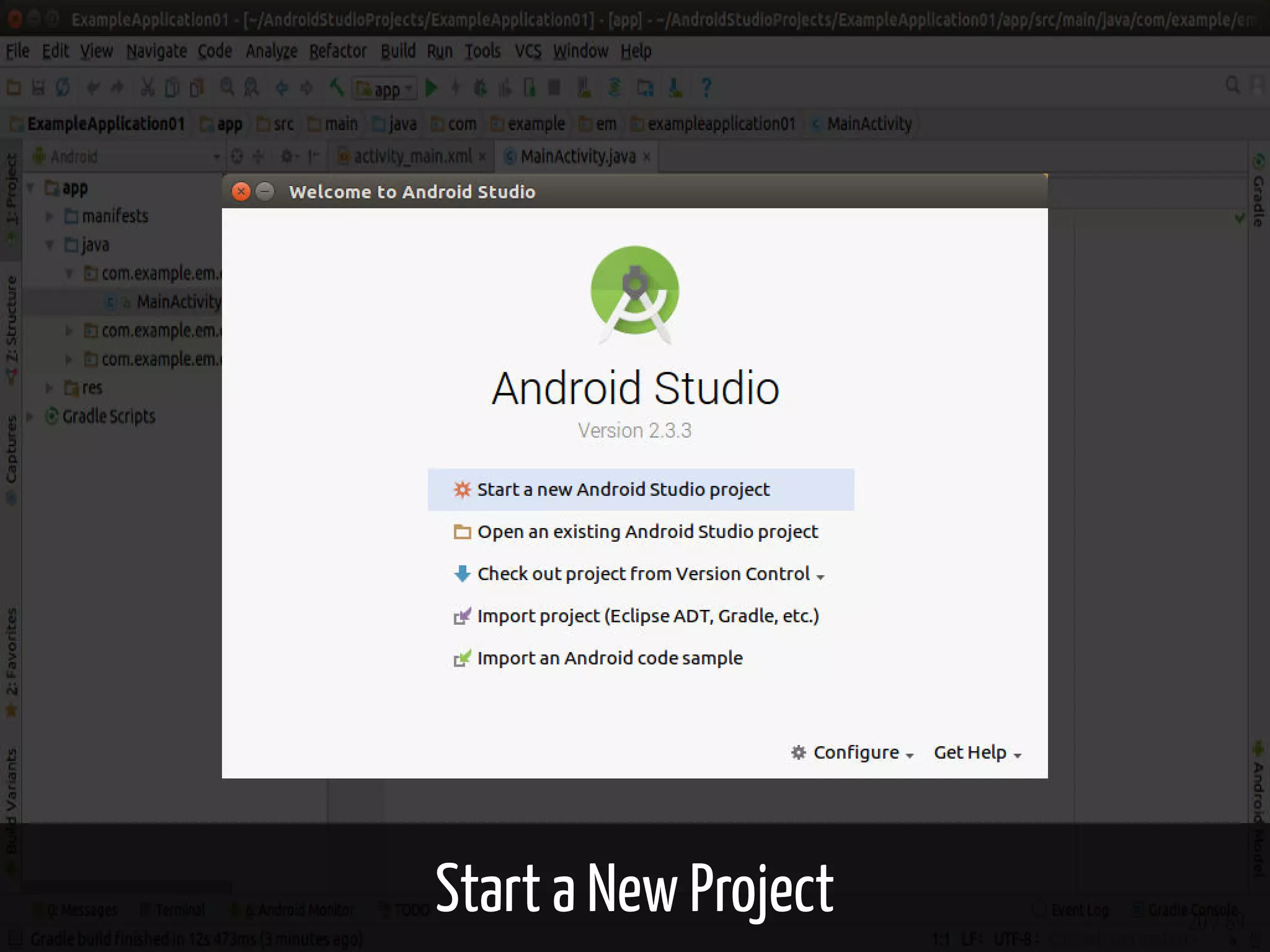Click Scroll from Source icon in Project panel

237,156
